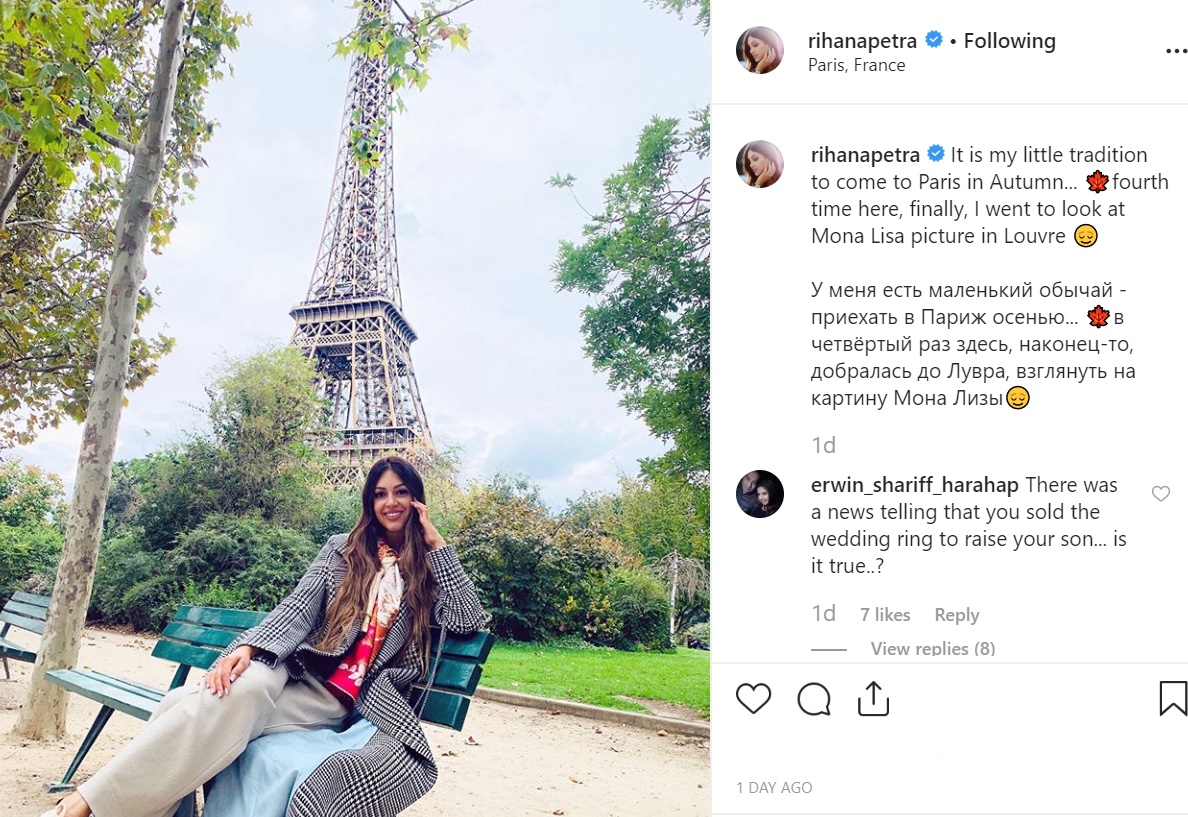The height and width of the screenshot is (817, 1188).
Task: Open rihanapetra profile picture in header
Action: (759, 50)
